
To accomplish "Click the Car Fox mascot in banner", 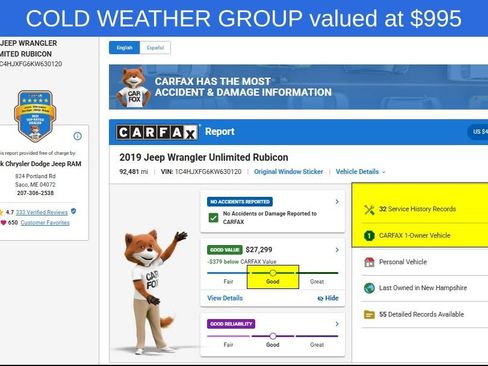I will pyautogui.click(x=133, y=87).
